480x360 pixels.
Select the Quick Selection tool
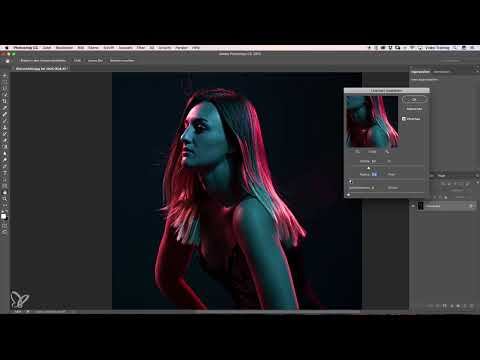5,95
